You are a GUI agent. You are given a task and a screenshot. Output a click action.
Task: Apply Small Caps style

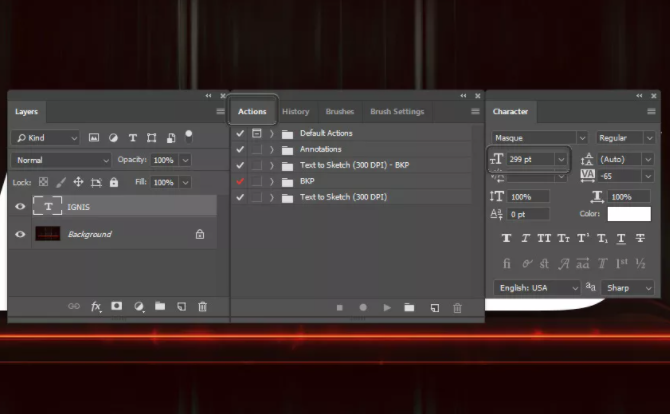564,238
